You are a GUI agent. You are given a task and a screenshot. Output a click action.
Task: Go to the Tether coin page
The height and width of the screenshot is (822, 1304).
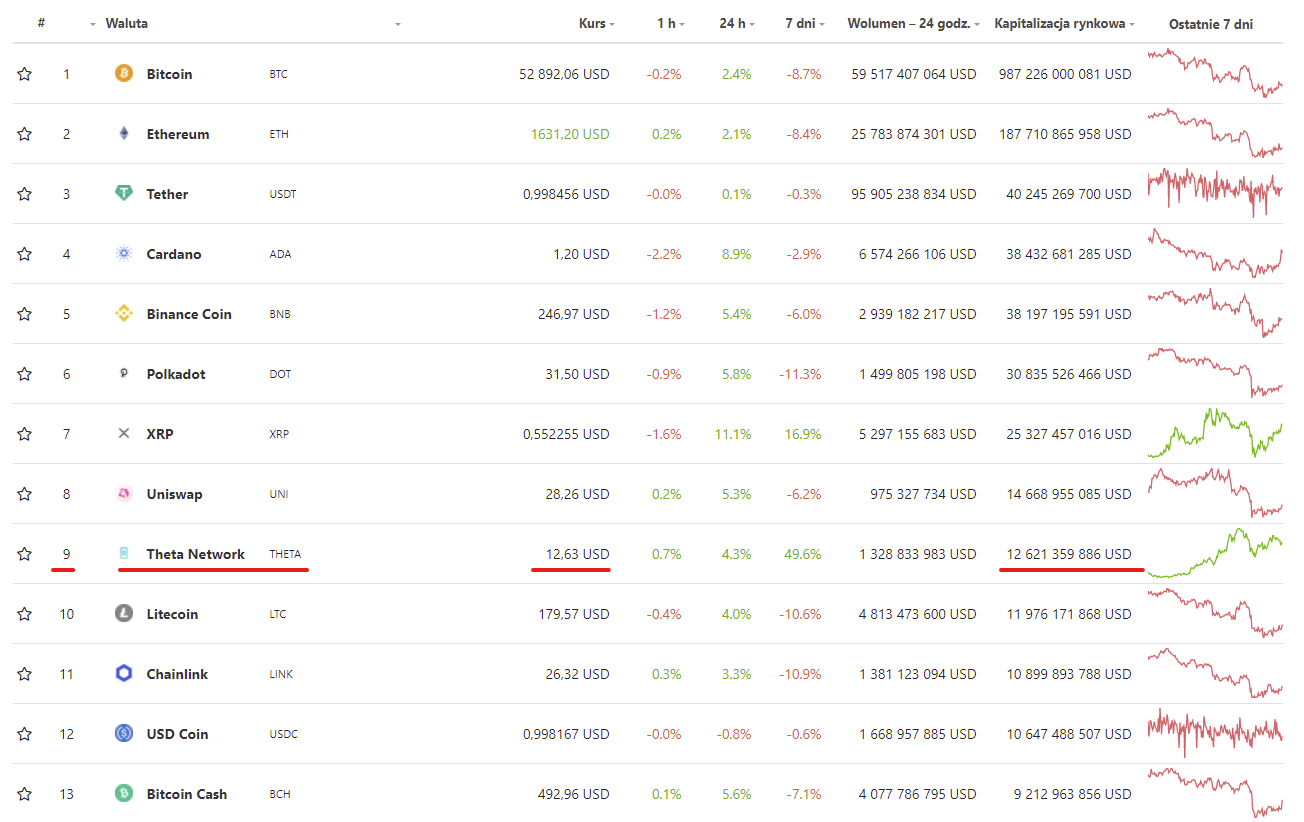pos(167,194)
